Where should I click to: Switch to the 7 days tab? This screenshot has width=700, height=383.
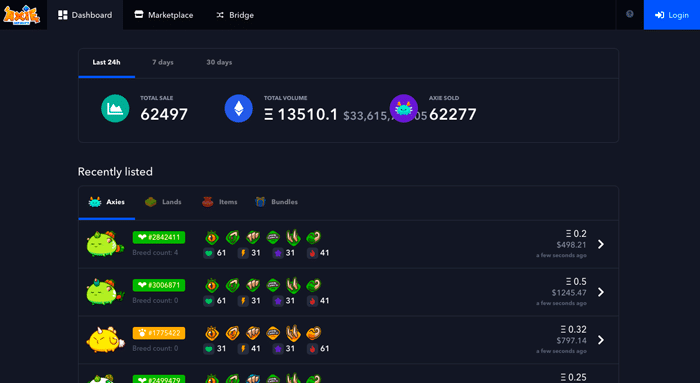pos(162,62)
